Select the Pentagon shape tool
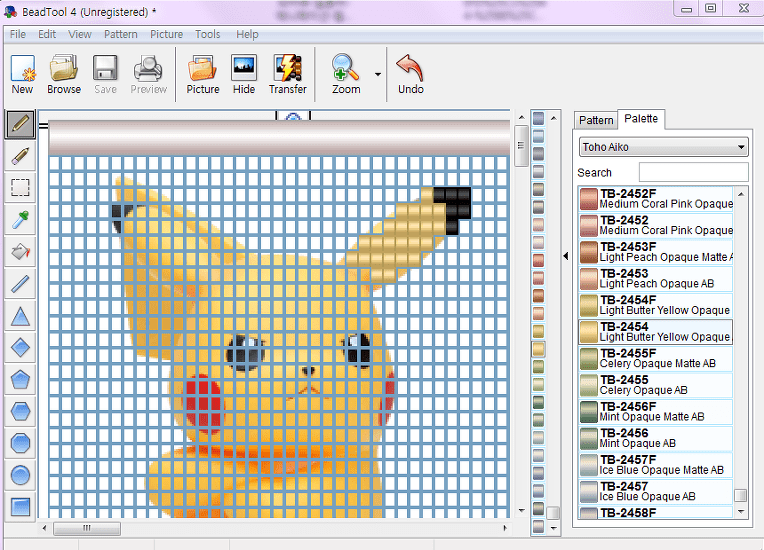 pos(20,379)
